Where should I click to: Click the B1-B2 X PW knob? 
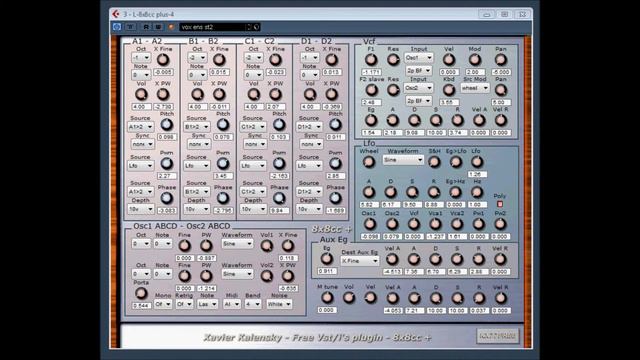219,95
